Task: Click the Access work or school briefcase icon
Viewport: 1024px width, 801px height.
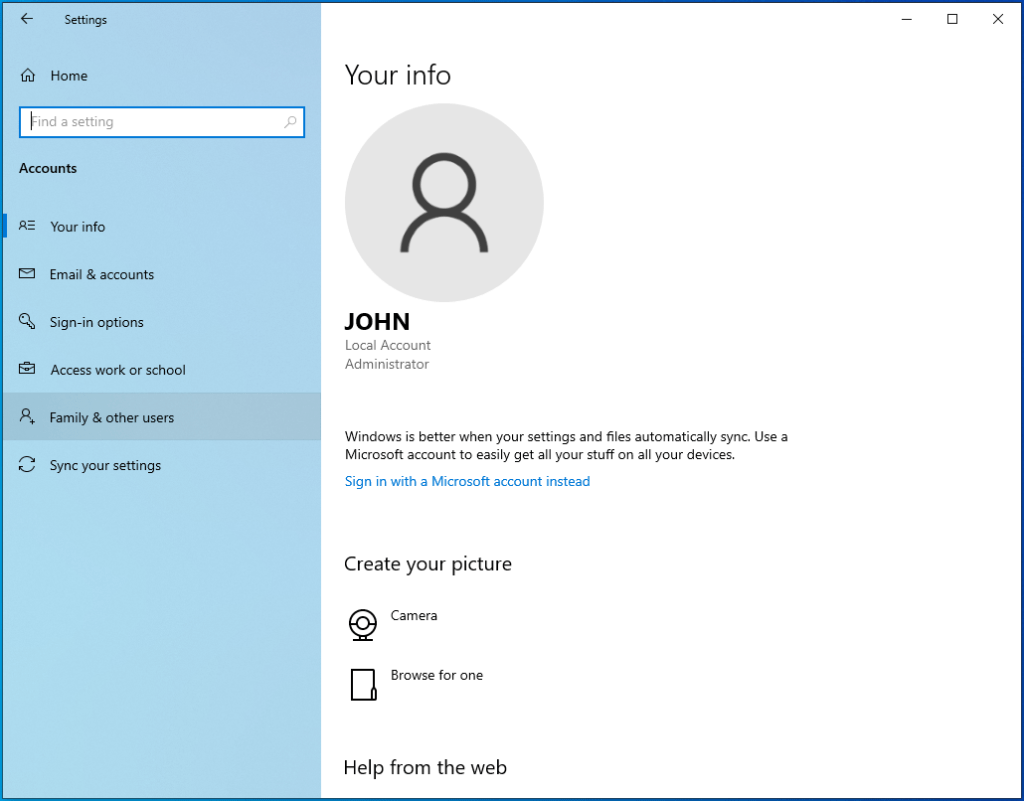Action: coord(27,369)
